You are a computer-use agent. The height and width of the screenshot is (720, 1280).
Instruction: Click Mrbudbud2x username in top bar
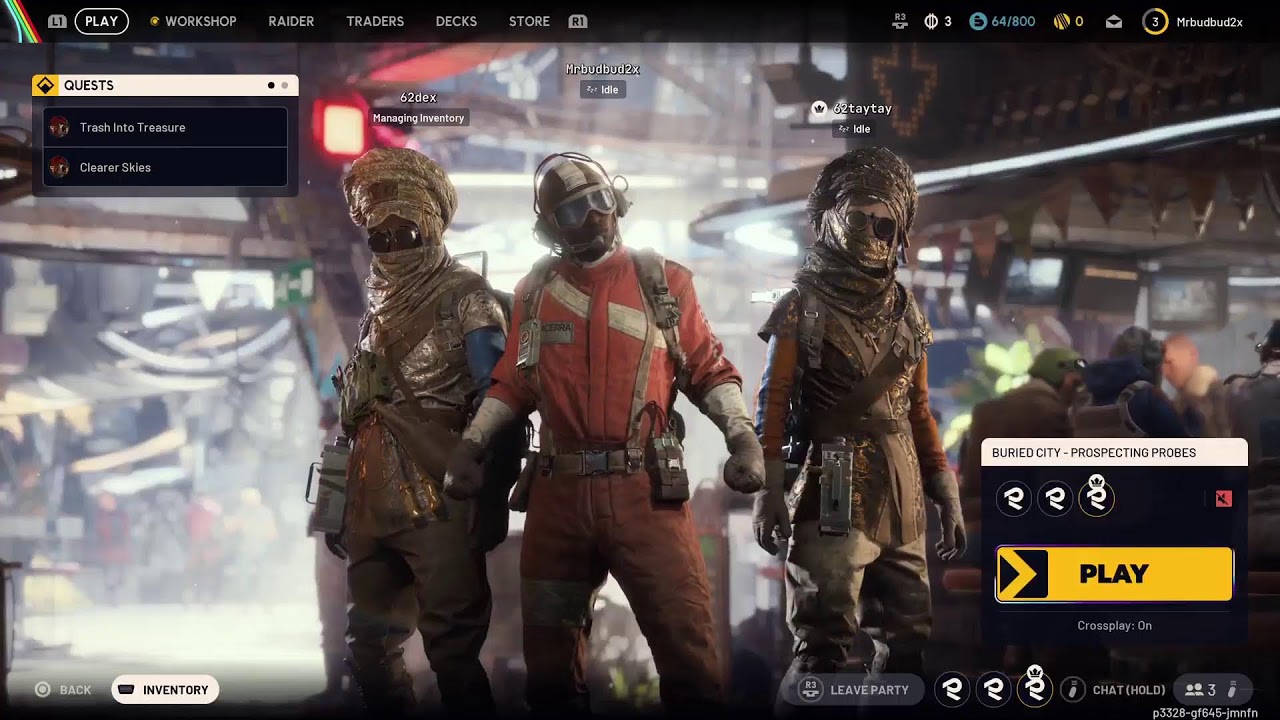point(1209,22)
